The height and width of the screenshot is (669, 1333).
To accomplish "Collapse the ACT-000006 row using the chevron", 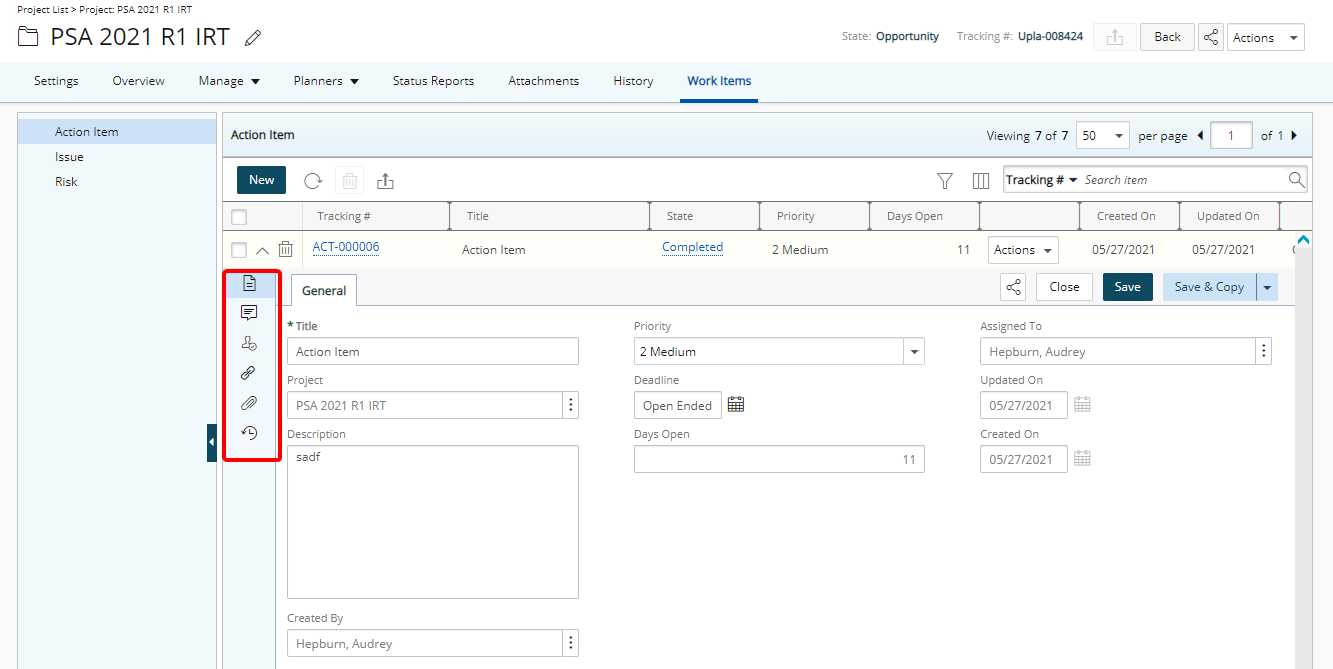I will pos(262,250).
